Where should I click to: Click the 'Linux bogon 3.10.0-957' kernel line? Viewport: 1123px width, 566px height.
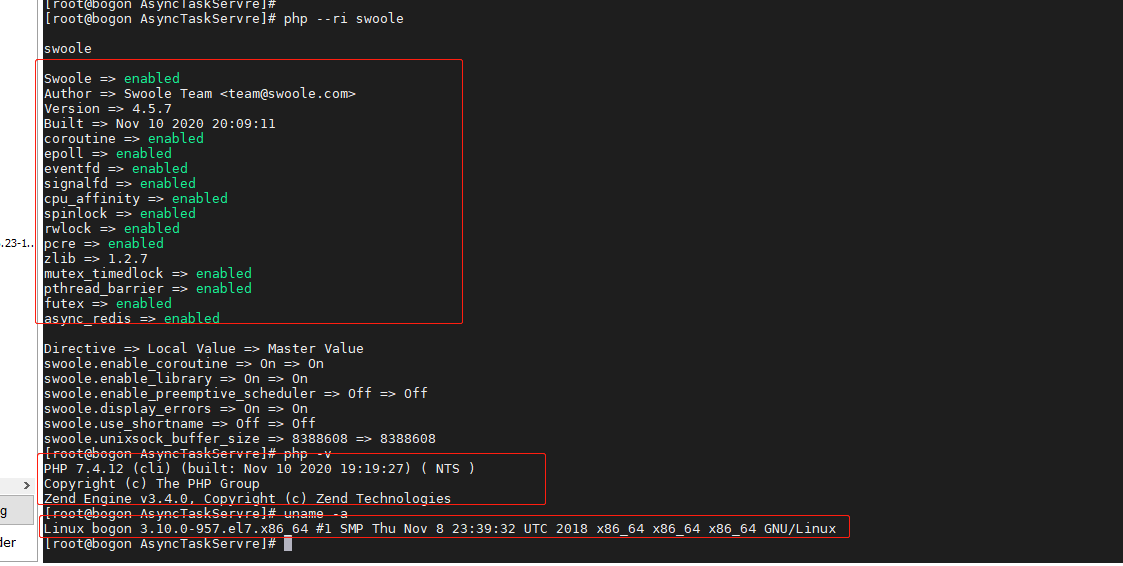pos(440,529)
